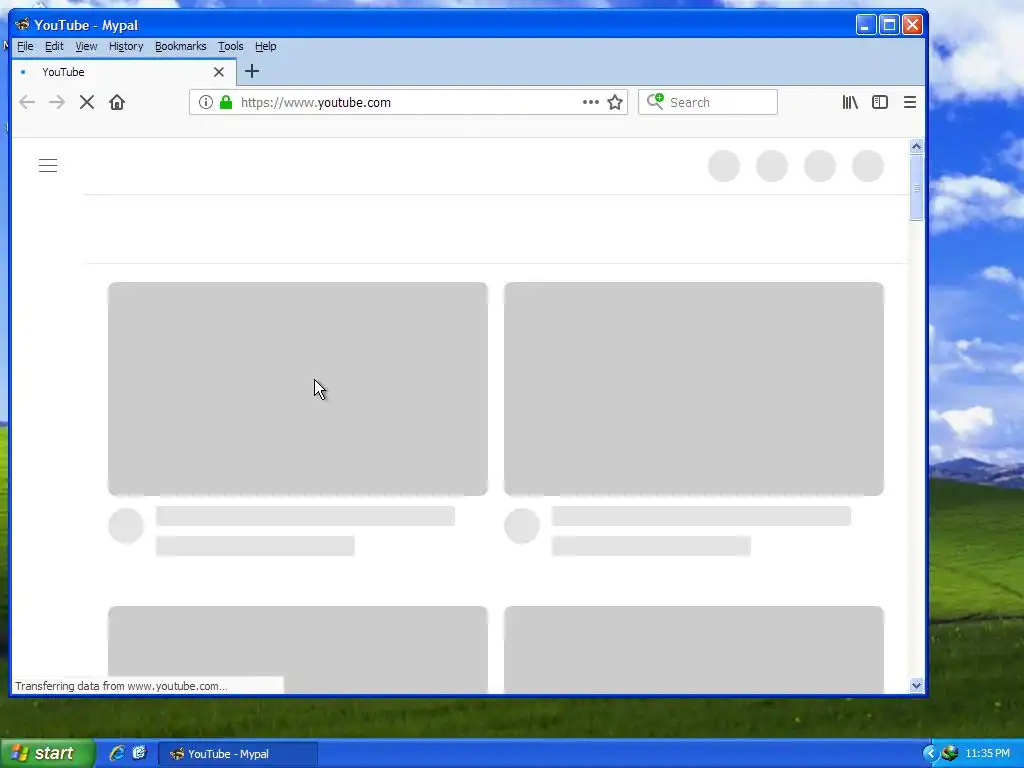This screenshot has height=768, width=1024.
Task: Click the taskbar clock 11:35 PM
Action: tap(987, 754)
